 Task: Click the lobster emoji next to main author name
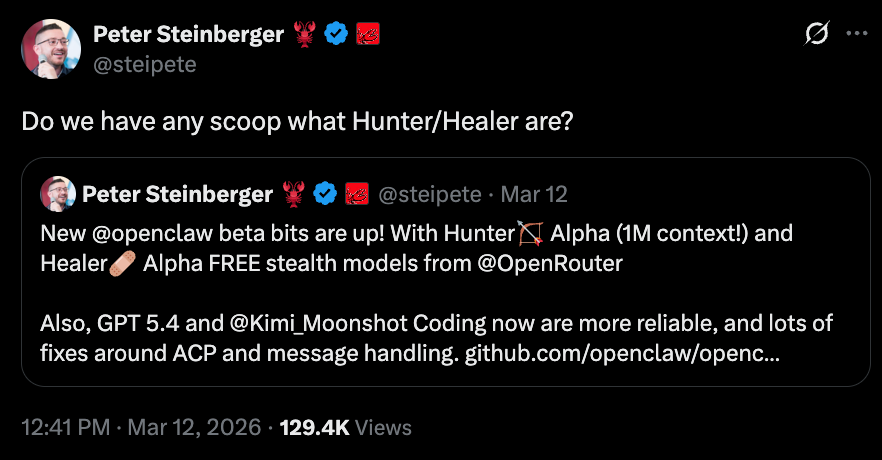304,35
